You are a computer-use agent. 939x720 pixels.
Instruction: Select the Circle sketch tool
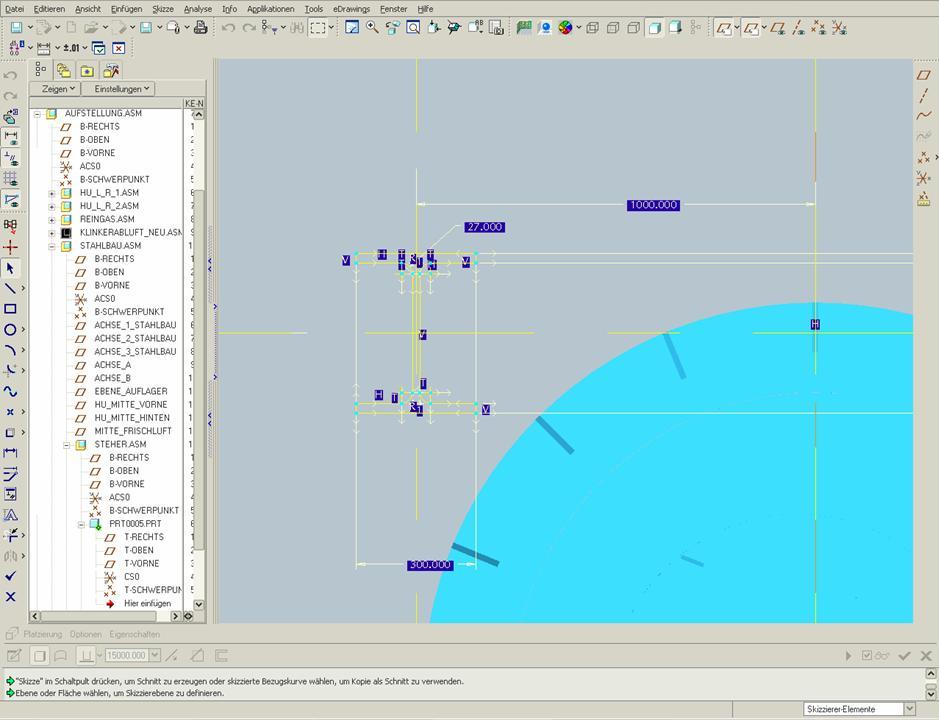click(10, 329)
